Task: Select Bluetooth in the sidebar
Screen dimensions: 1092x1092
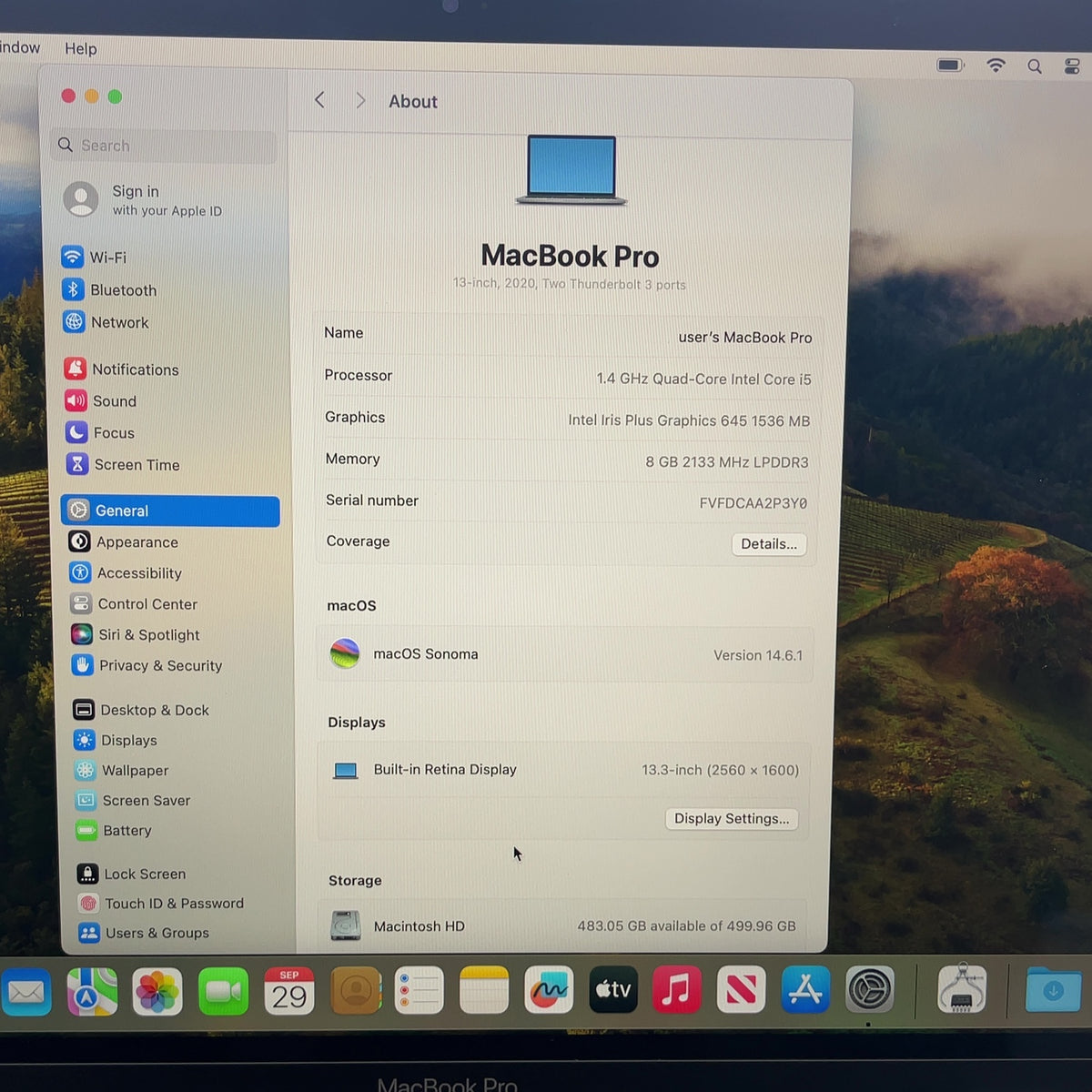Action: (x=109, y=290)
